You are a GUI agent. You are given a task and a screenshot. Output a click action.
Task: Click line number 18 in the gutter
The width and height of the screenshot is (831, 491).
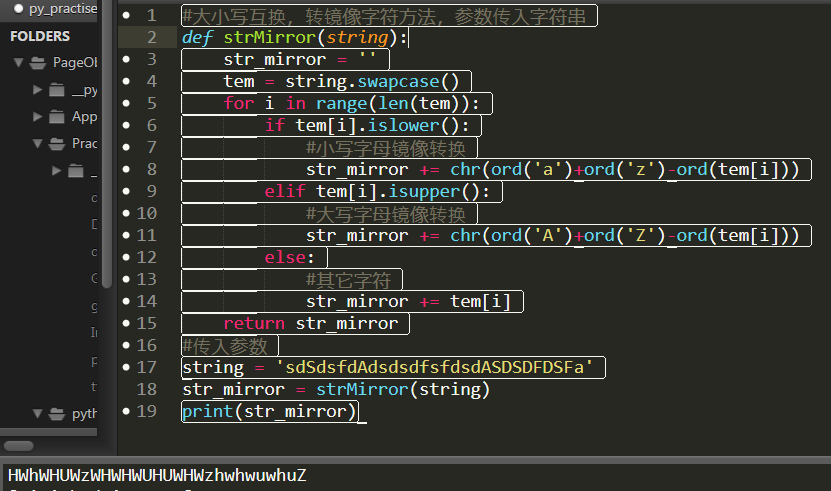tap(146, 389)
